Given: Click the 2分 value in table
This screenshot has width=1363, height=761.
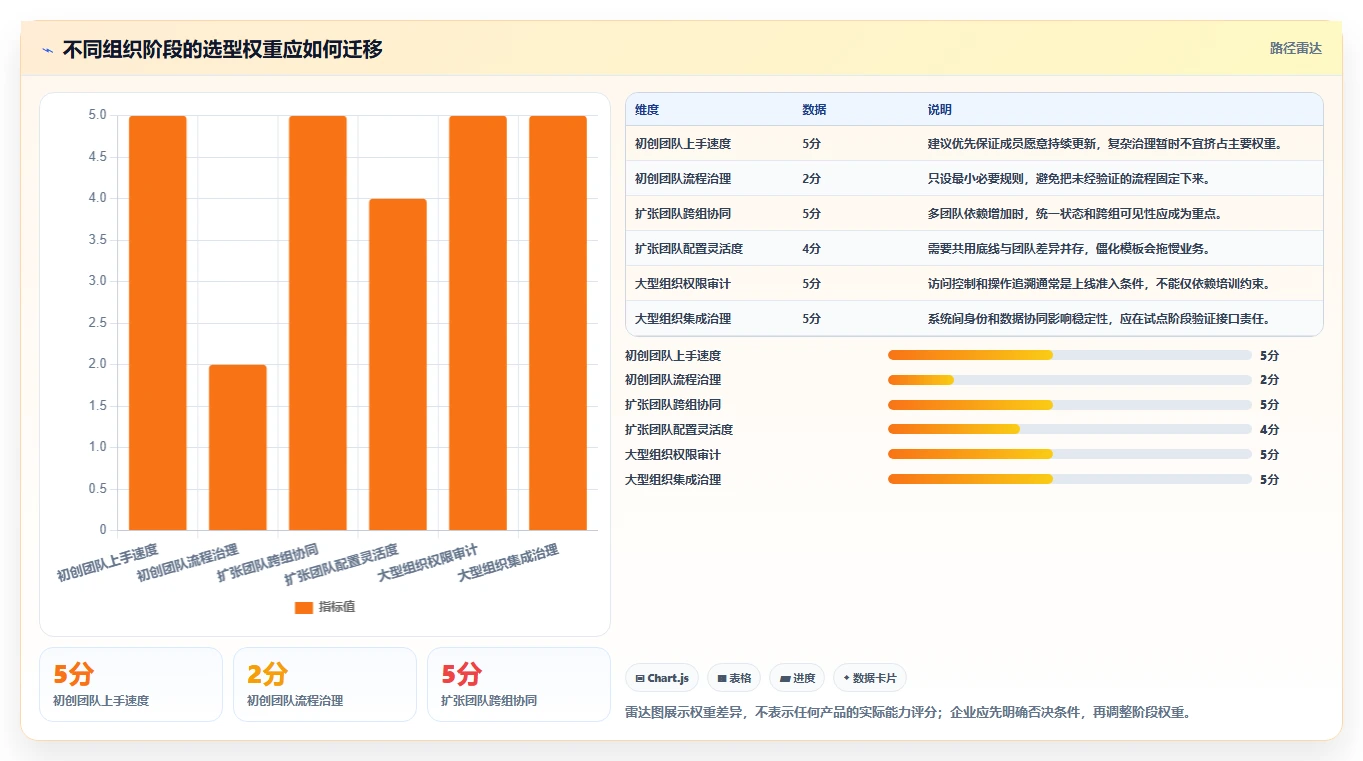Looking at the screenshot, I should tap(811, 179).
